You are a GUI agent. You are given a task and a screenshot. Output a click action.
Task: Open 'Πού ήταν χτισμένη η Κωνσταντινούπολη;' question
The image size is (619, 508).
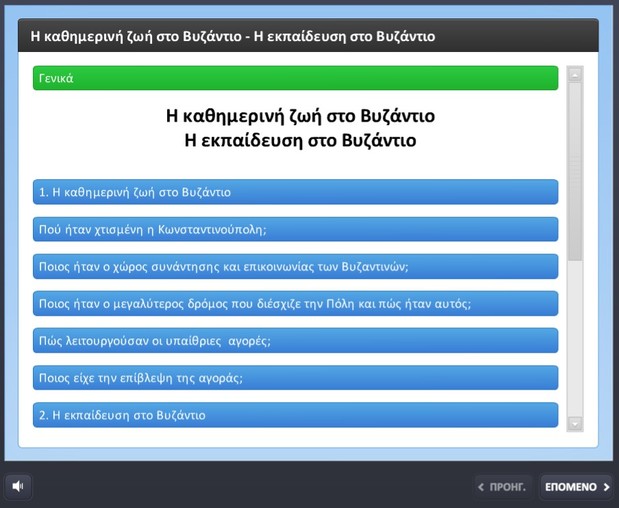coord(295,229)
